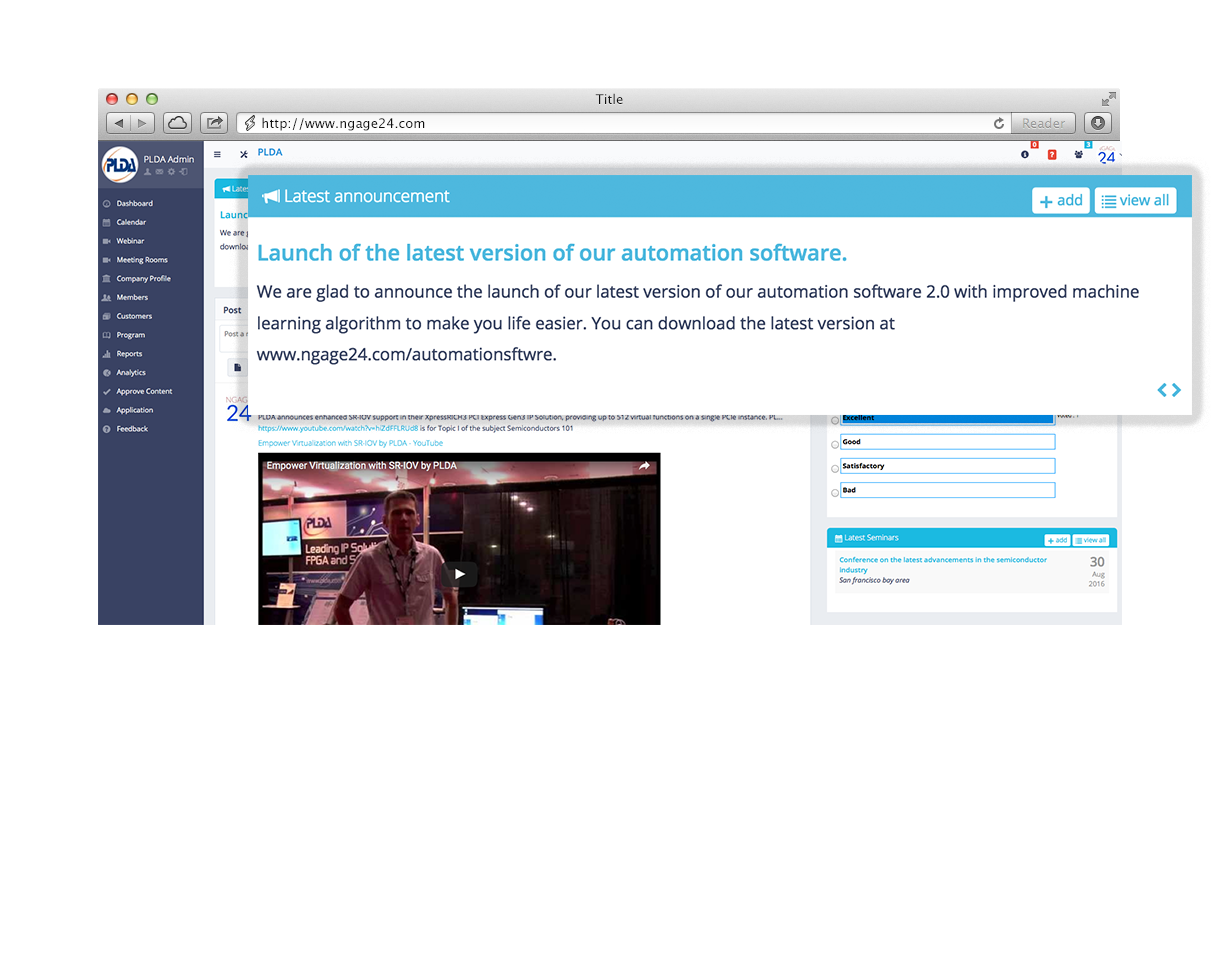Image resolution: width=1218 pixels, height=954 pixels.
Task: Open Company Profile page
Action: pyautogui.click(x=143, y=279)
